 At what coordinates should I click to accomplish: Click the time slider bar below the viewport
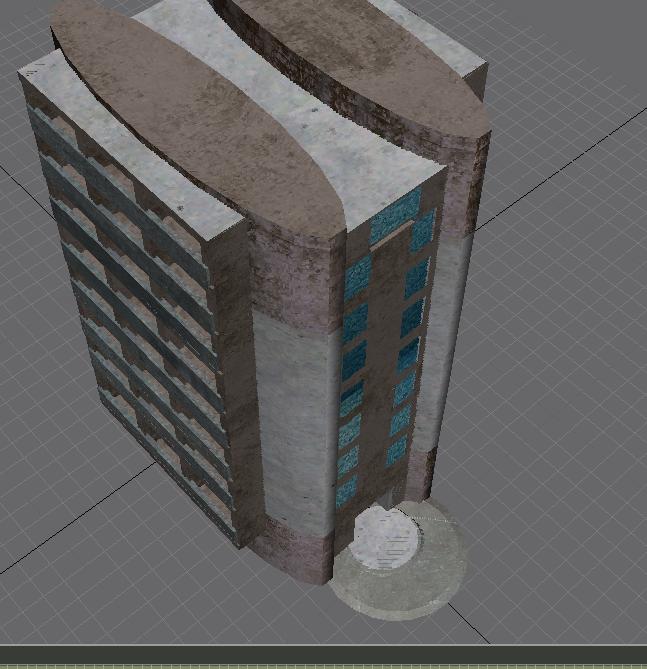click(x=324, y=654)
